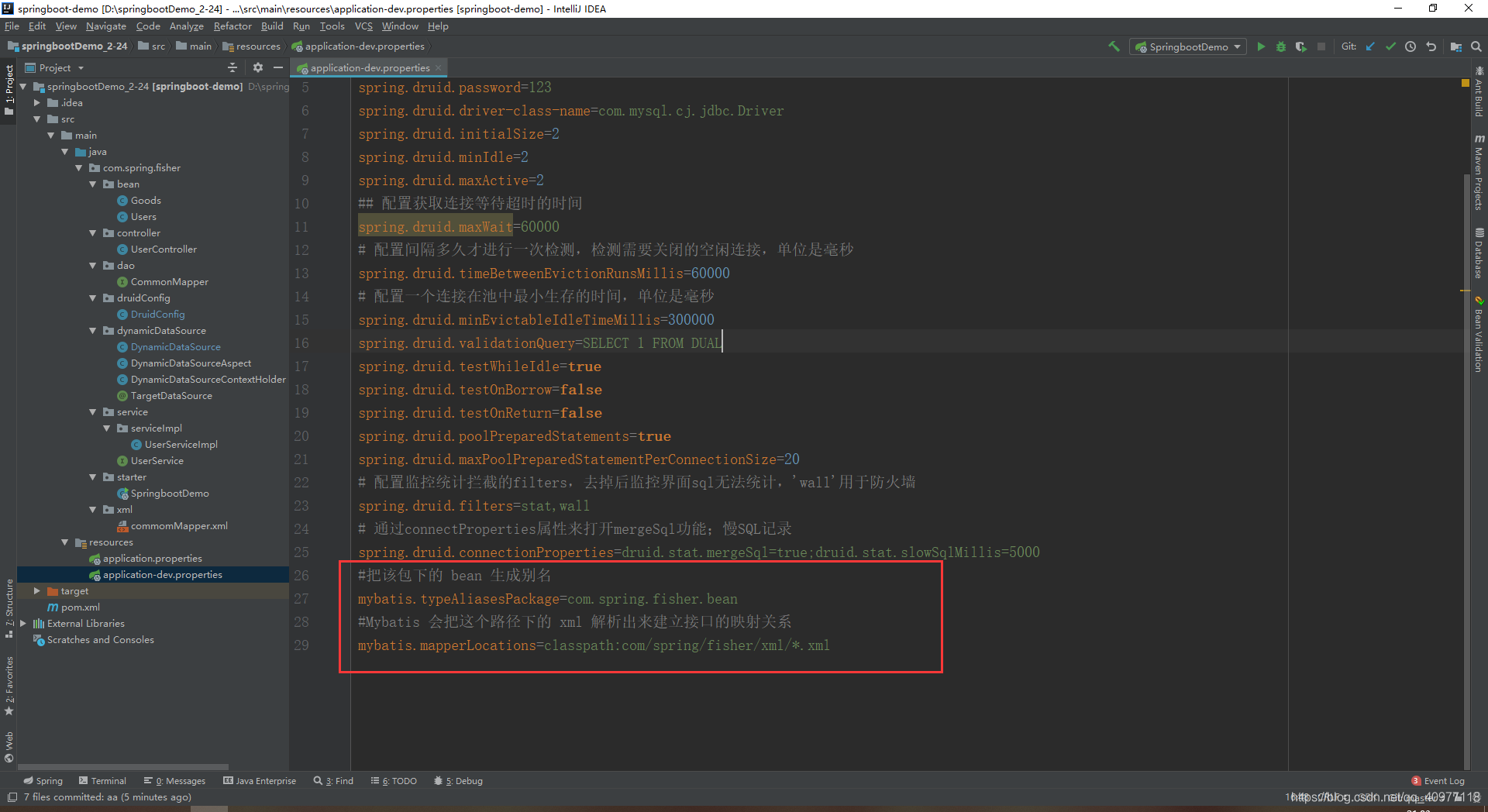Place cursor on line 23 filters property

(474, 506)
